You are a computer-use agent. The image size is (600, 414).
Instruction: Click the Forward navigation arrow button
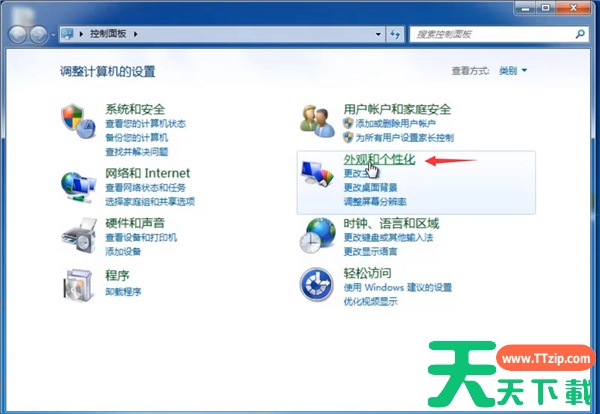[38, 35]
